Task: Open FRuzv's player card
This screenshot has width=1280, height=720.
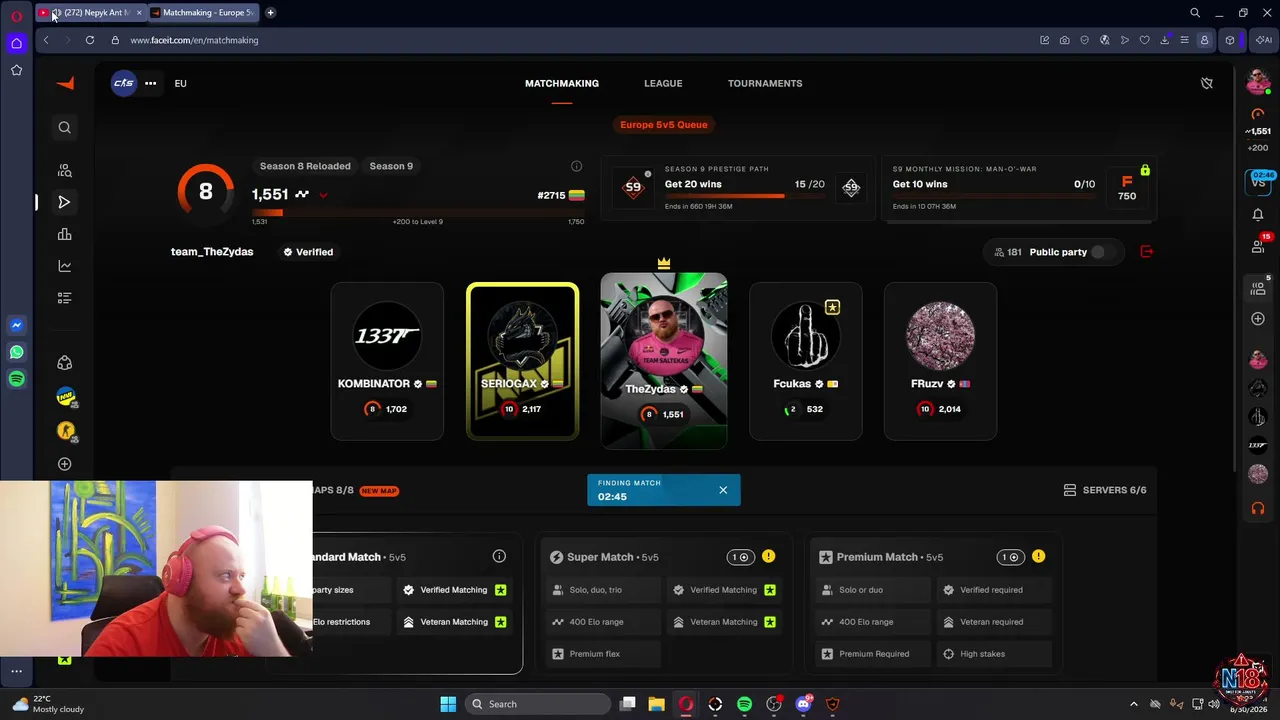Action: click(940, 361)
